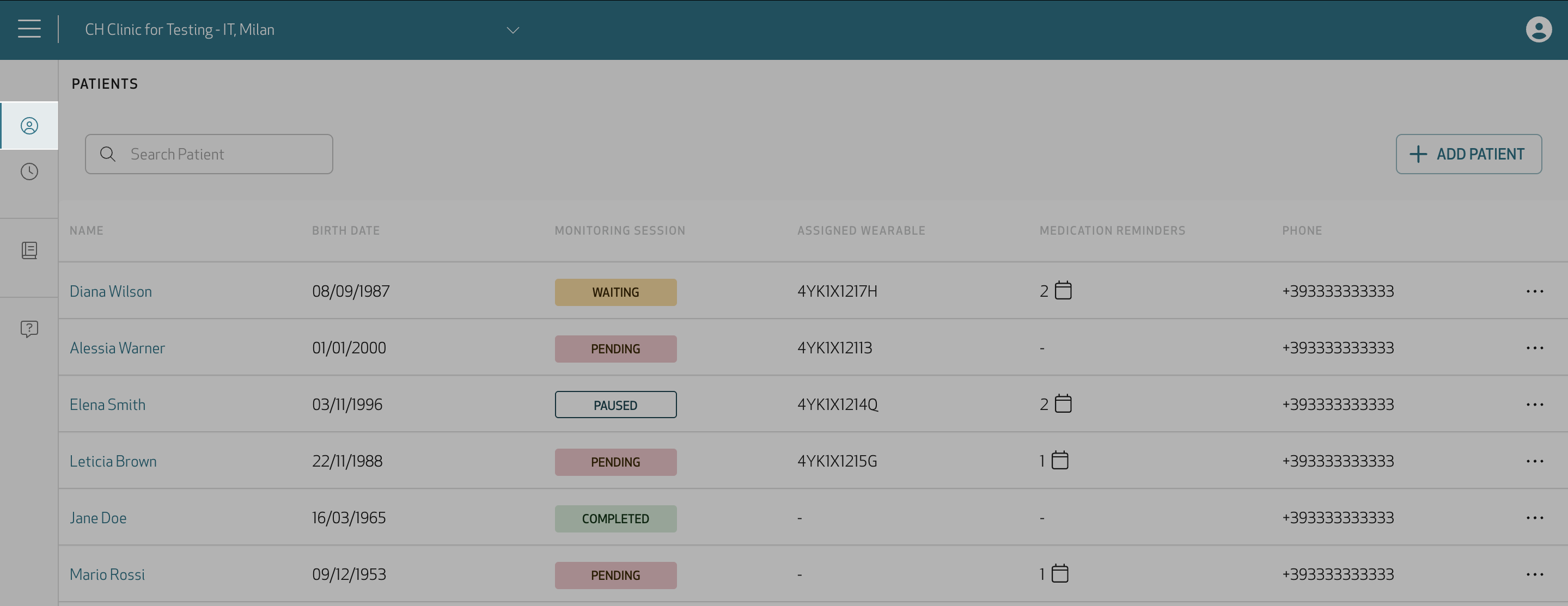Expand the clinic selector dropdown chevron

[513, 30]
